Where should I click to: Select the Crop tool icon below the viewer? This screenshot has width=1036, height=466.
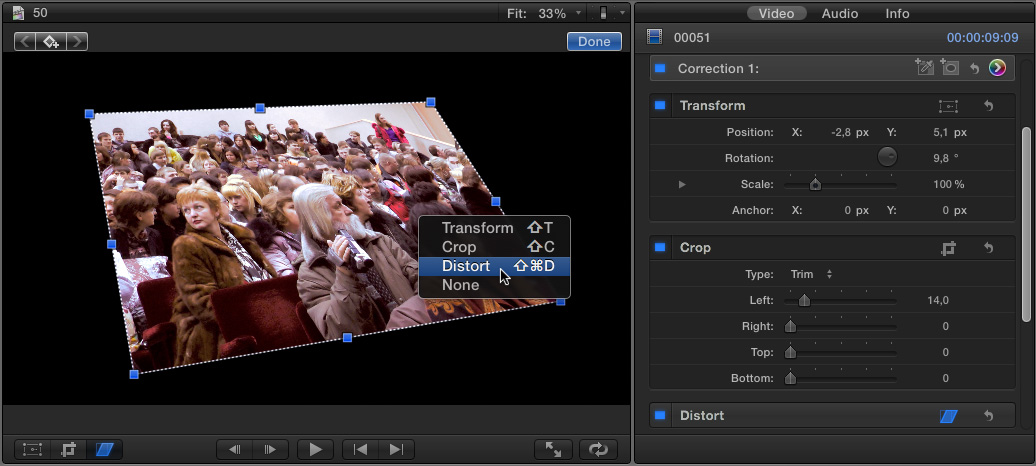pyautogui.click(x=69, y=450)
